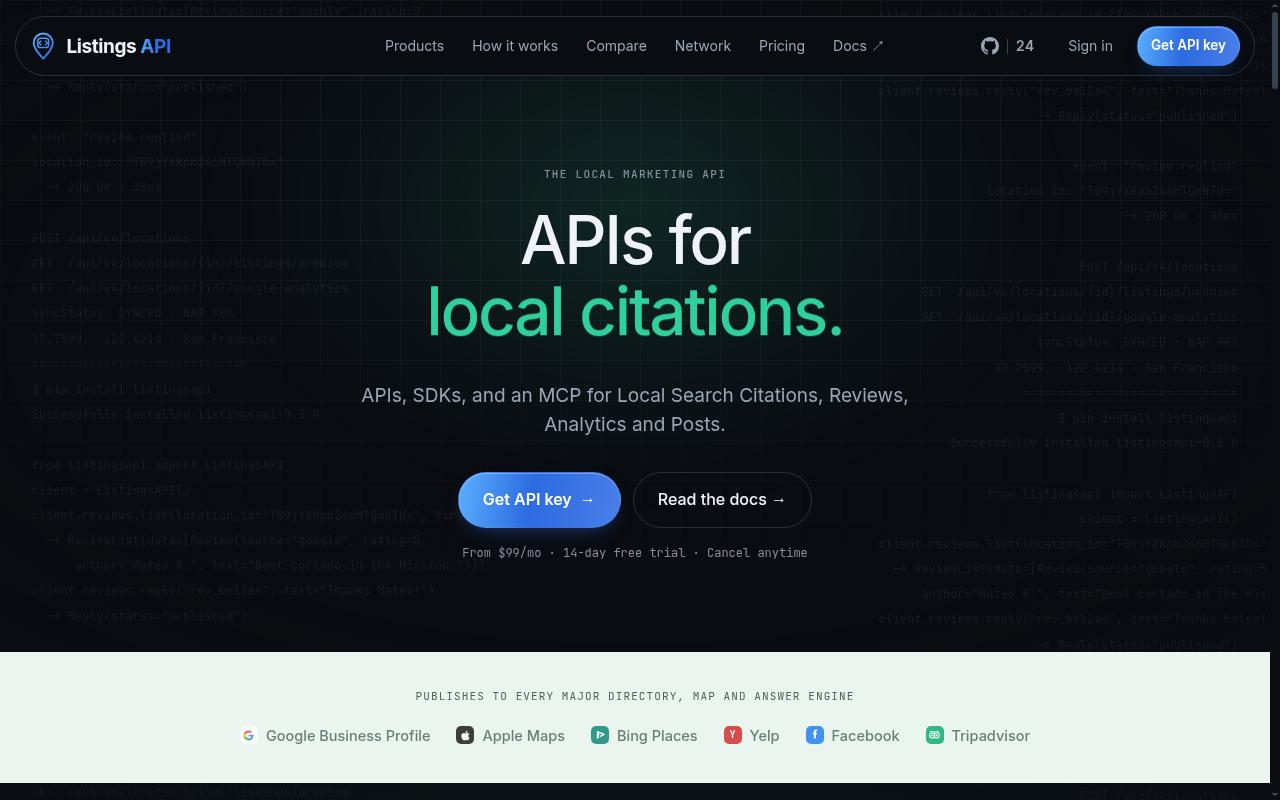Open the GitHub repository icon
This screenshot has width=1280, height=800.
click(990, 46)
